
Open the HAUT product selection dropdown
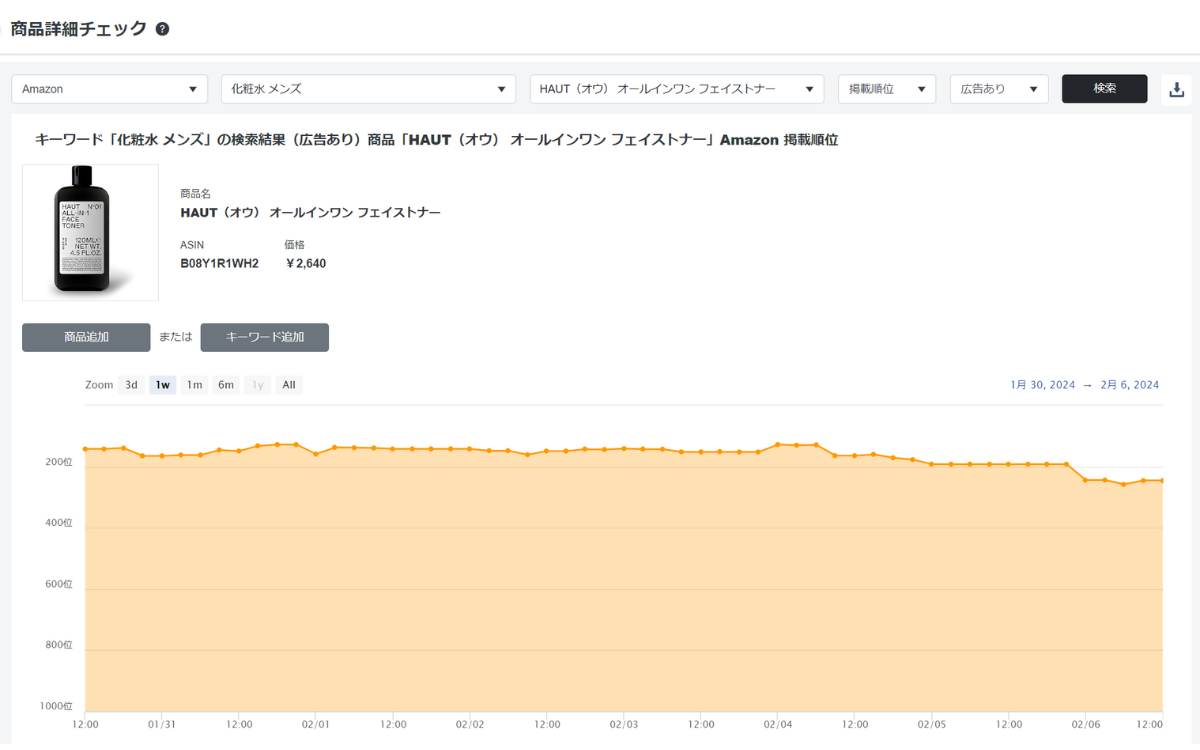point(677,89)
